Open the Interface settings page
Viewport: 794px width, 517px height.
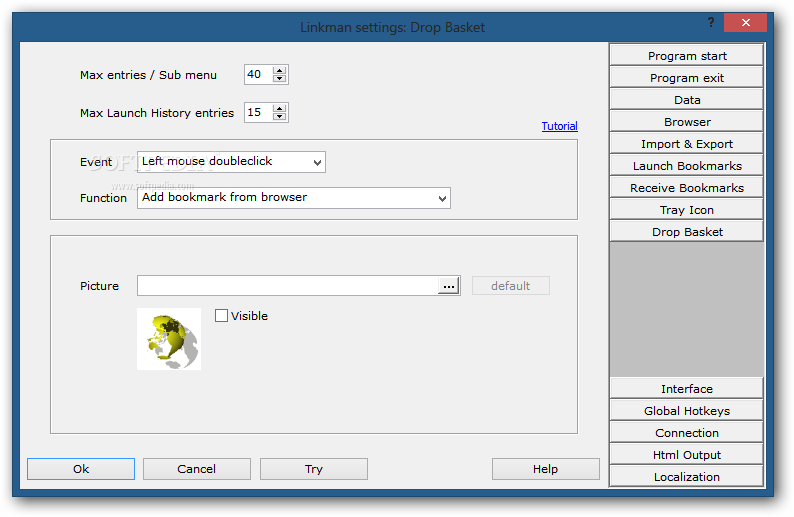(686, 388)
